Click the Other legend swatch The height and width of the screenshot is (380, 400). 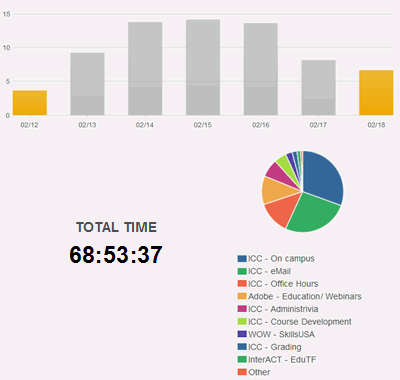pos(242,373)
